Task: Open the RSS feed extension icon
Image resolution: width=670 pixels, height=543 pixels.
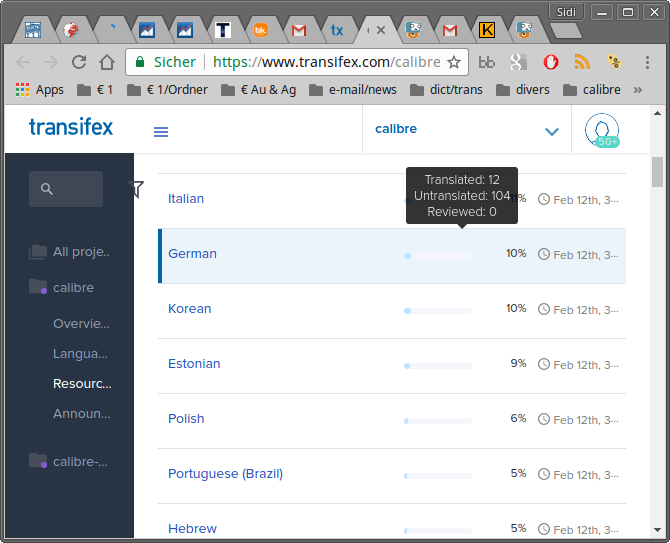Action: tap(582, 62)
